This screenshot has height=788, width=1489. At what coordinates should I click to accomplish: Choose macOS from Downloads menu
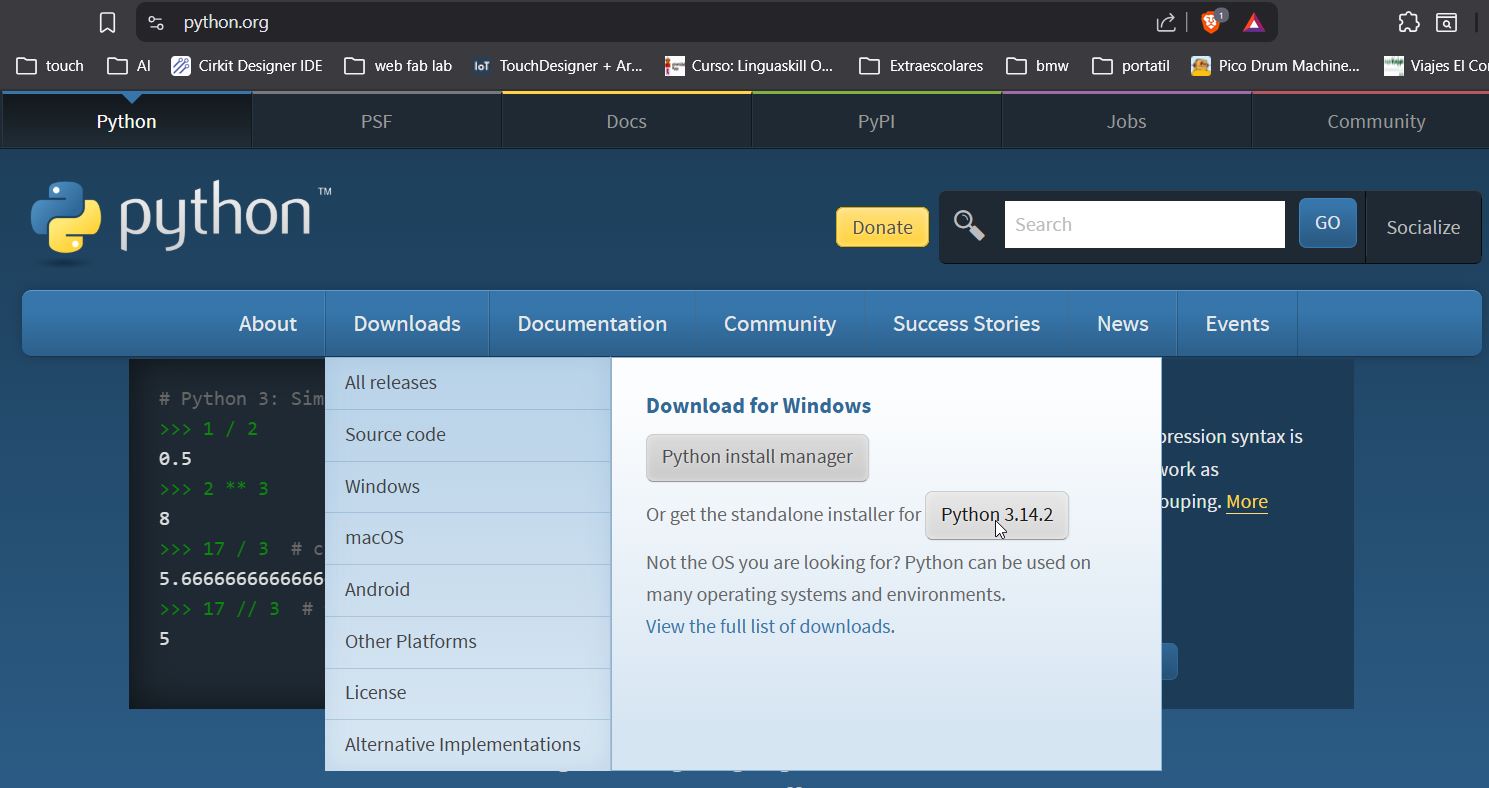[468, 538]
